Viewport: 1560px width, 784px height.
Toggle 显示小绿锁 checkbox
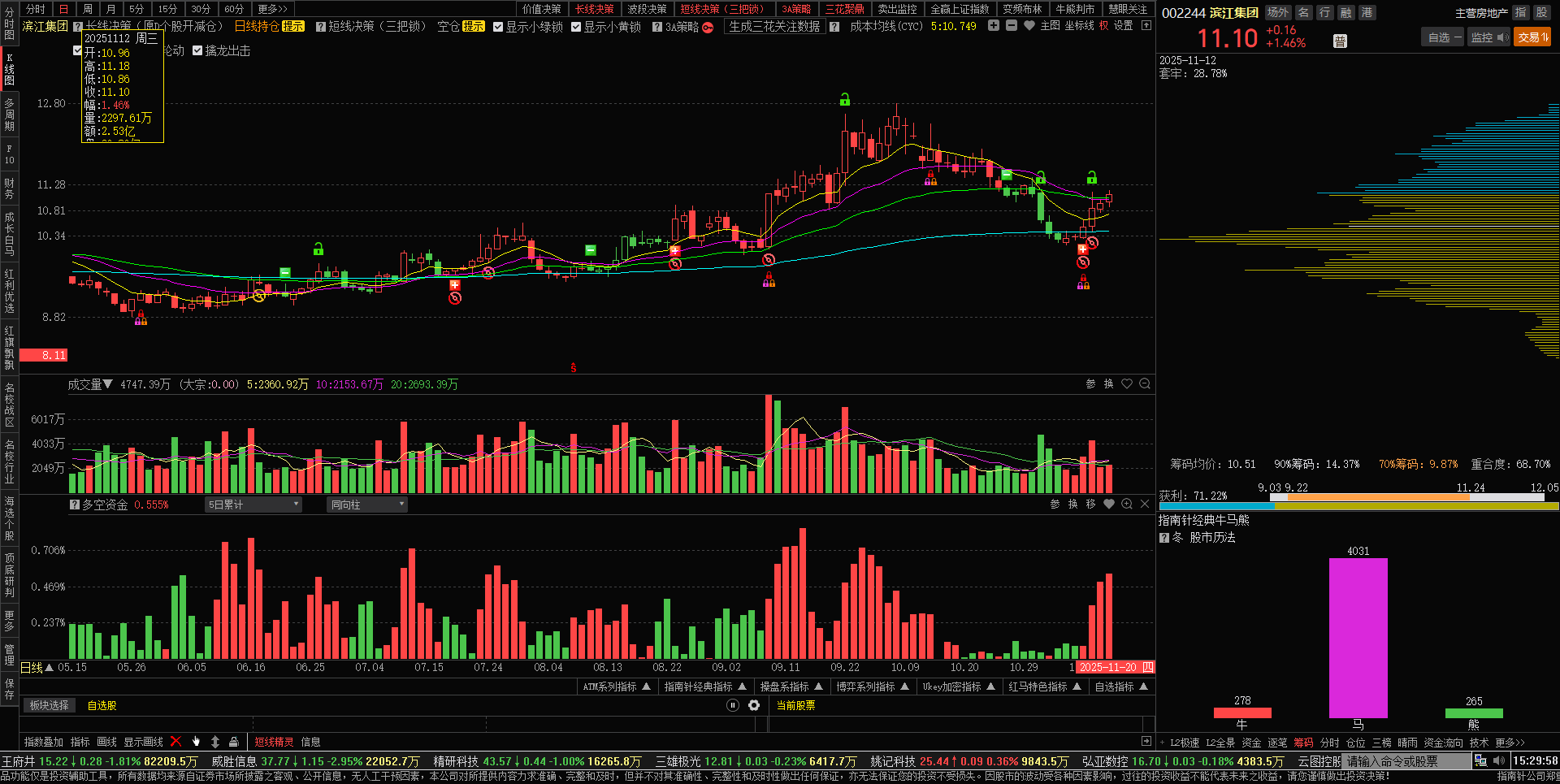[x=498, y=27]
